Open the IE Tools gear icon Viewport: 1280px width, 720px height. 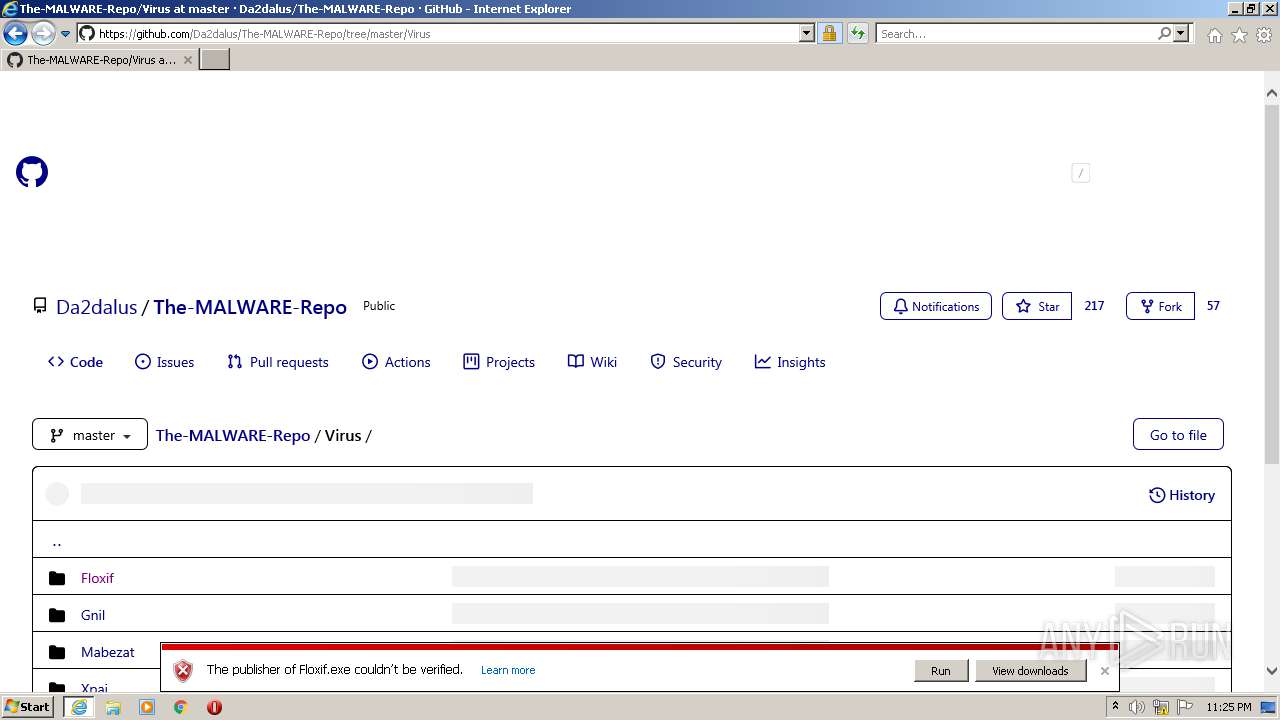1264,35
